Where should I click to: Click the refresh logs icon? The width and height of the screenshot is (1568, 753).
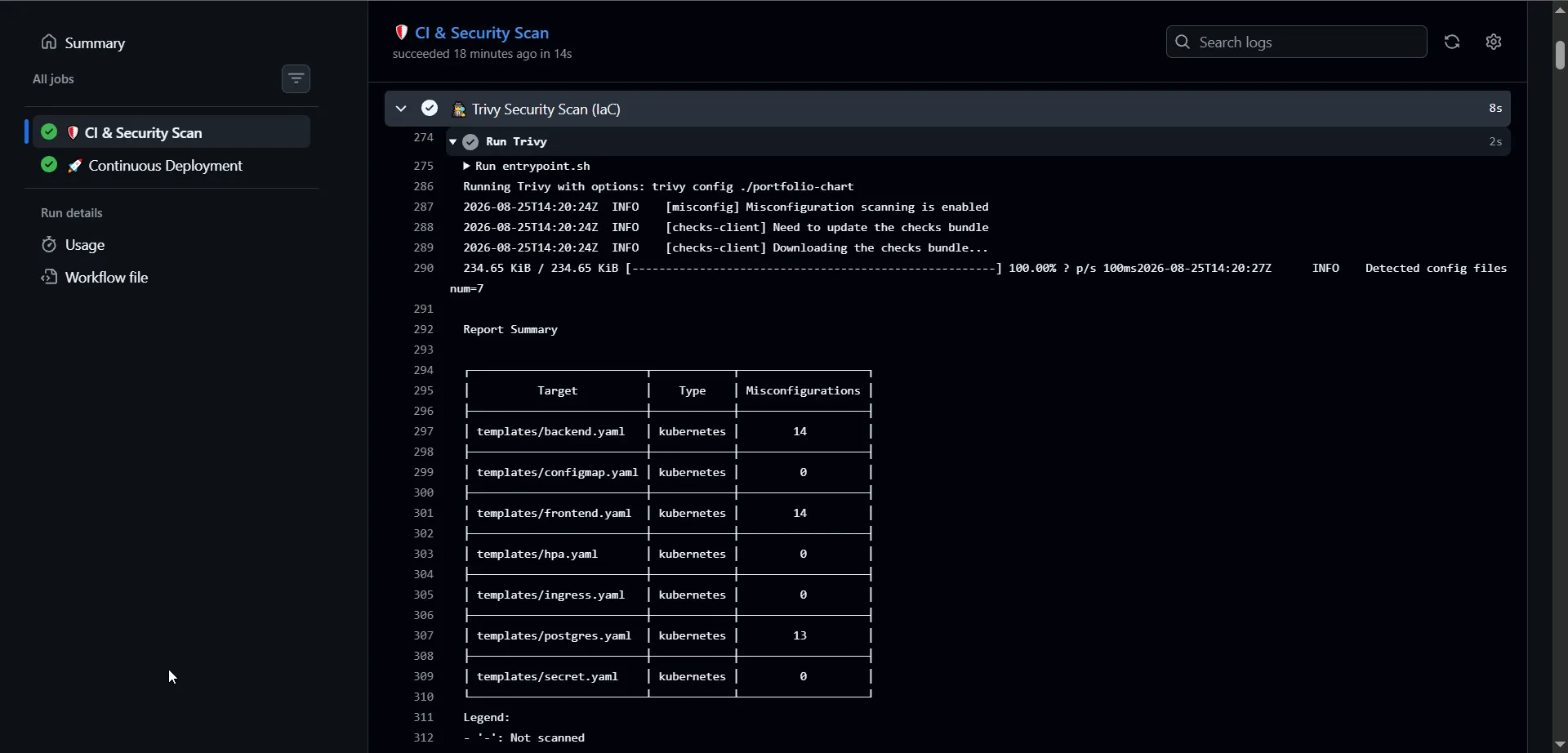[x=1452, y=42]
